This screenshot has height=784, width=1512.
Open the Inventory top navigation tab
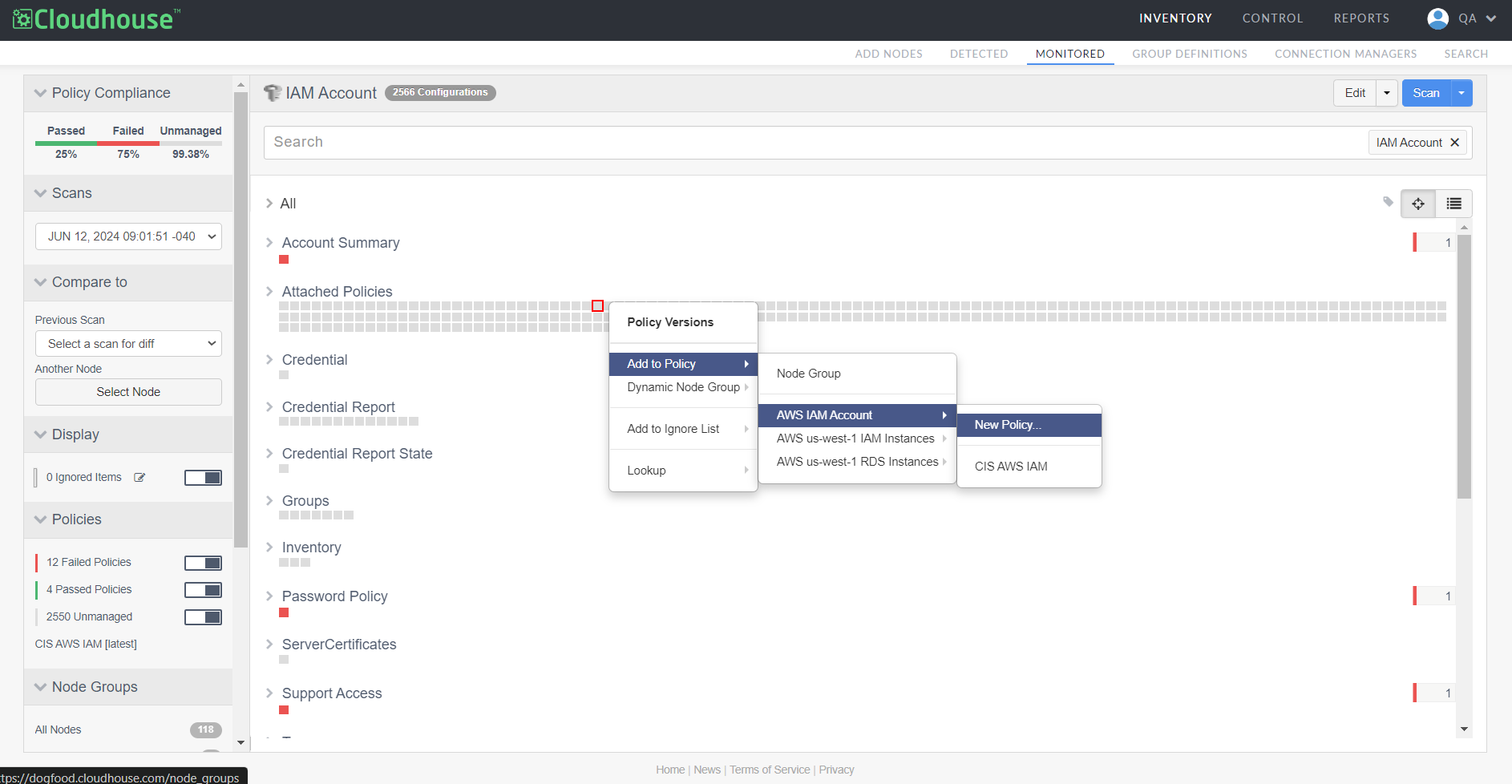[1175, 18]
